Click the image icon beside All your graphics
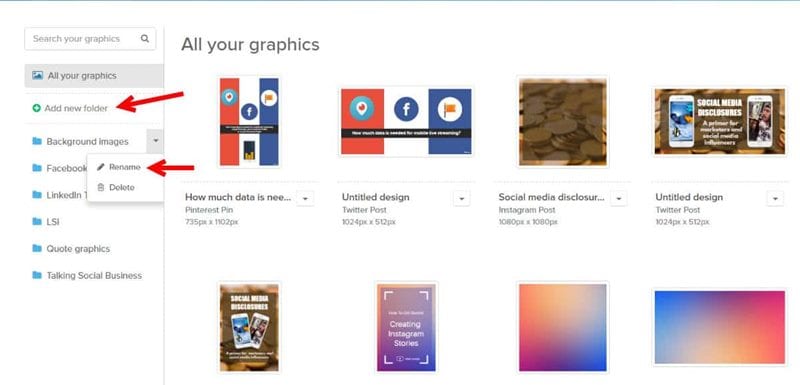 coord(37,75)
